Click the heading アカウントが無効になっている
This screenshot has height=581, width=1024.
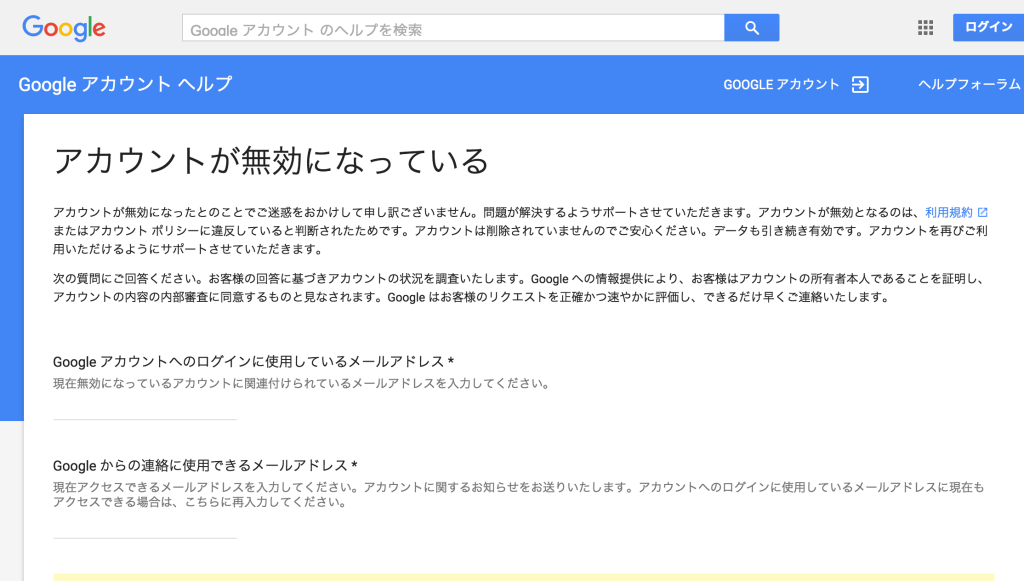(x=270, y=161)
